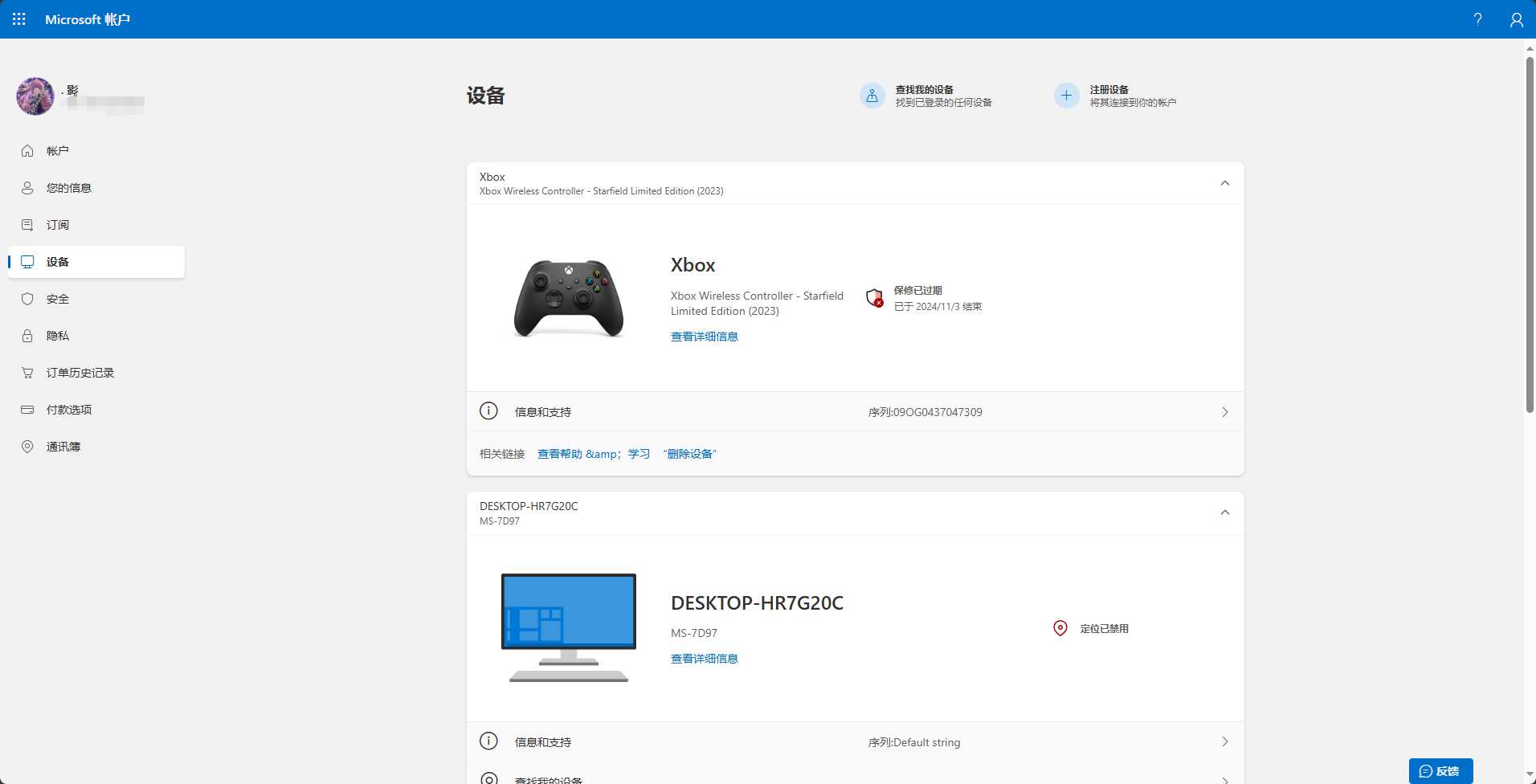
Task: Click the scrollbar up arrow
Action: [1530, 48]
